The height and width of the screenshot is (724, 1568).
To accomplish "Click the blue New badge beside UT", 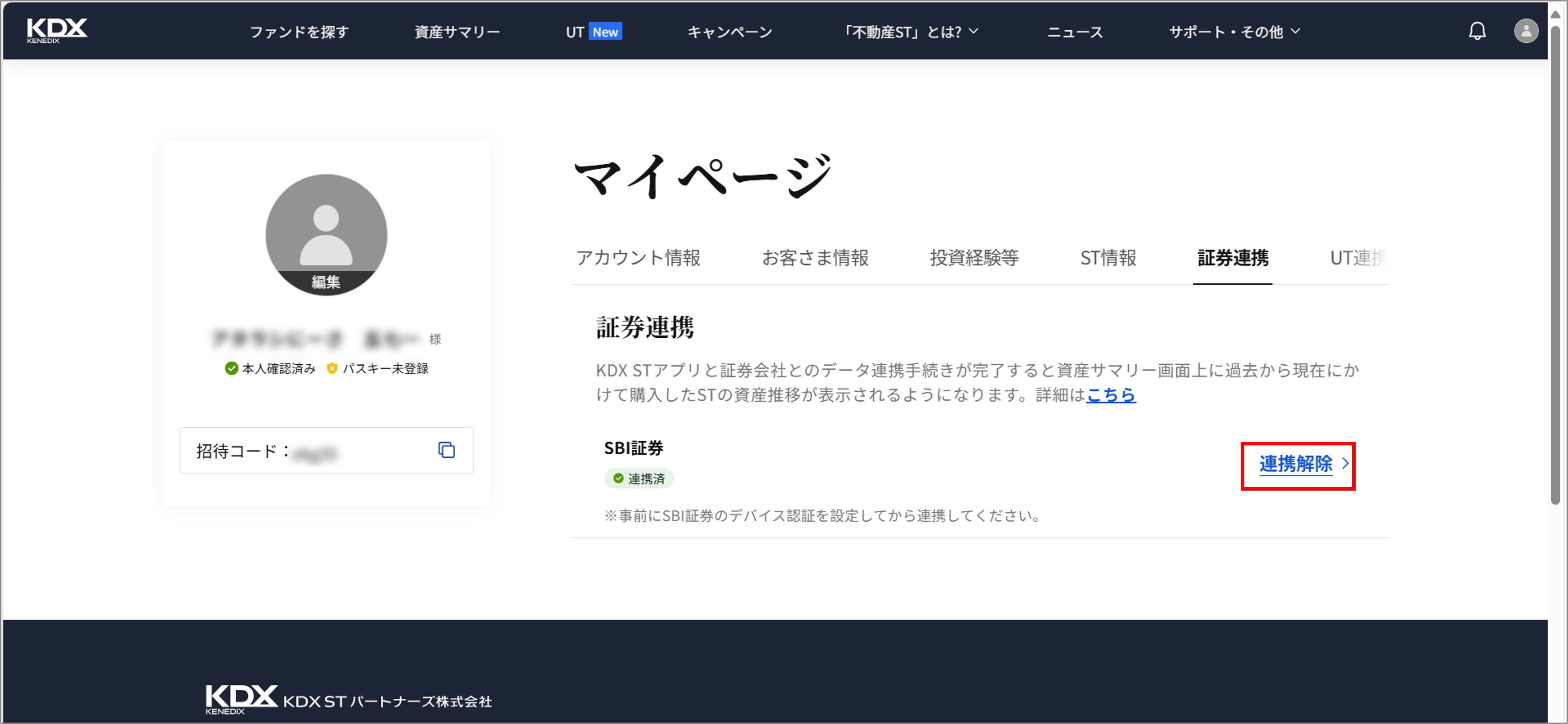I will (605, 32).
